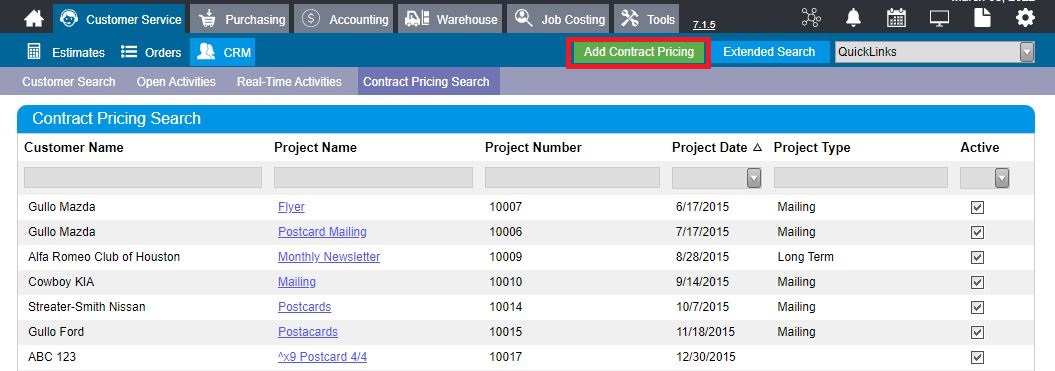Select date 6/17/2015 cell
The height and width of the screenshot is (371, 1055).
[x=702, y=207]
